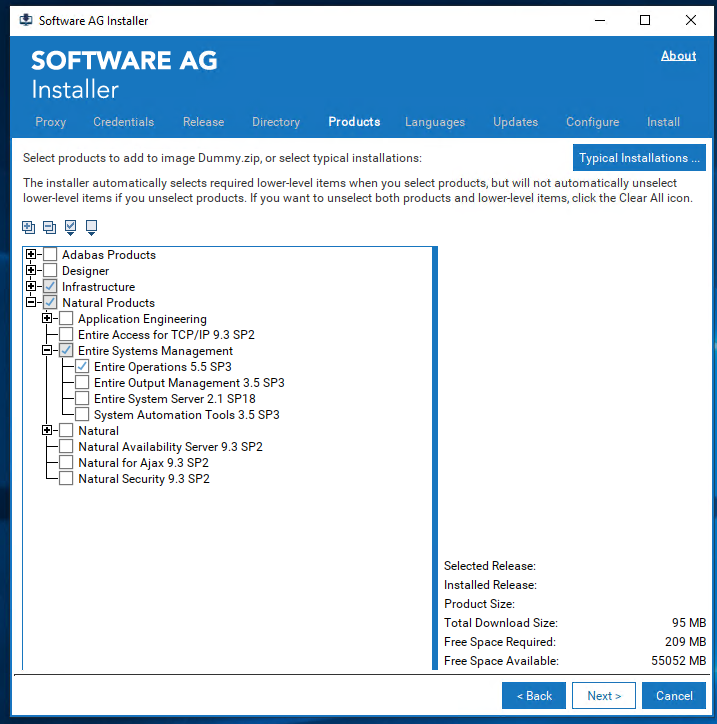Open Typical Installations dialog
Image resolution: width=717 pixels, height=724 pixels.
(640, 158)
